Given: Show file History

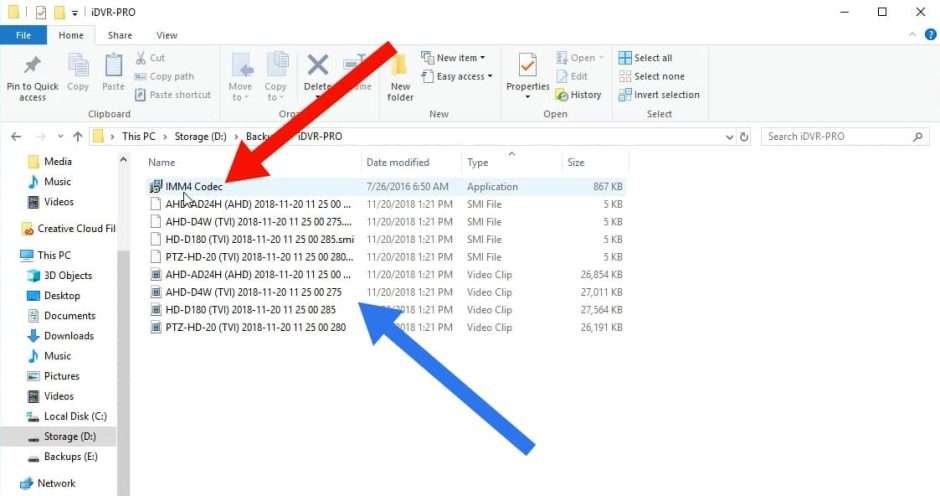Looking at the screenshot, I should click(579, 95).
